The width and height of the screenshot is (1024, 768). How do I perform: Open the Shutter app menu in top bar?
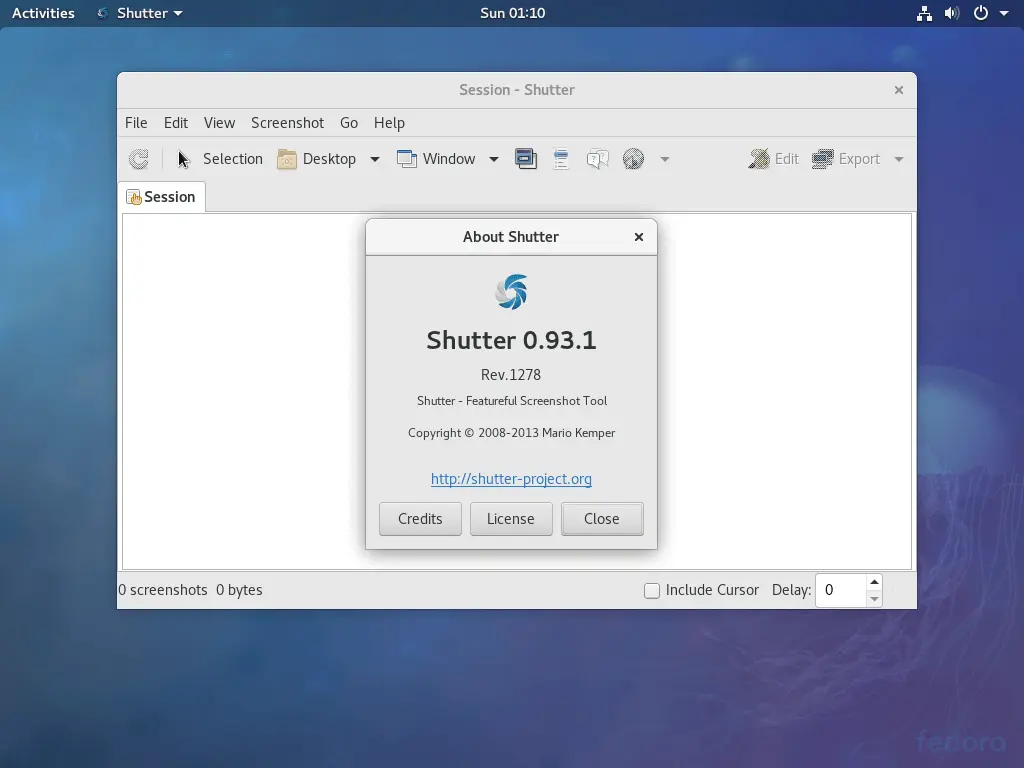pyautogui.click(x=140, y=13)
